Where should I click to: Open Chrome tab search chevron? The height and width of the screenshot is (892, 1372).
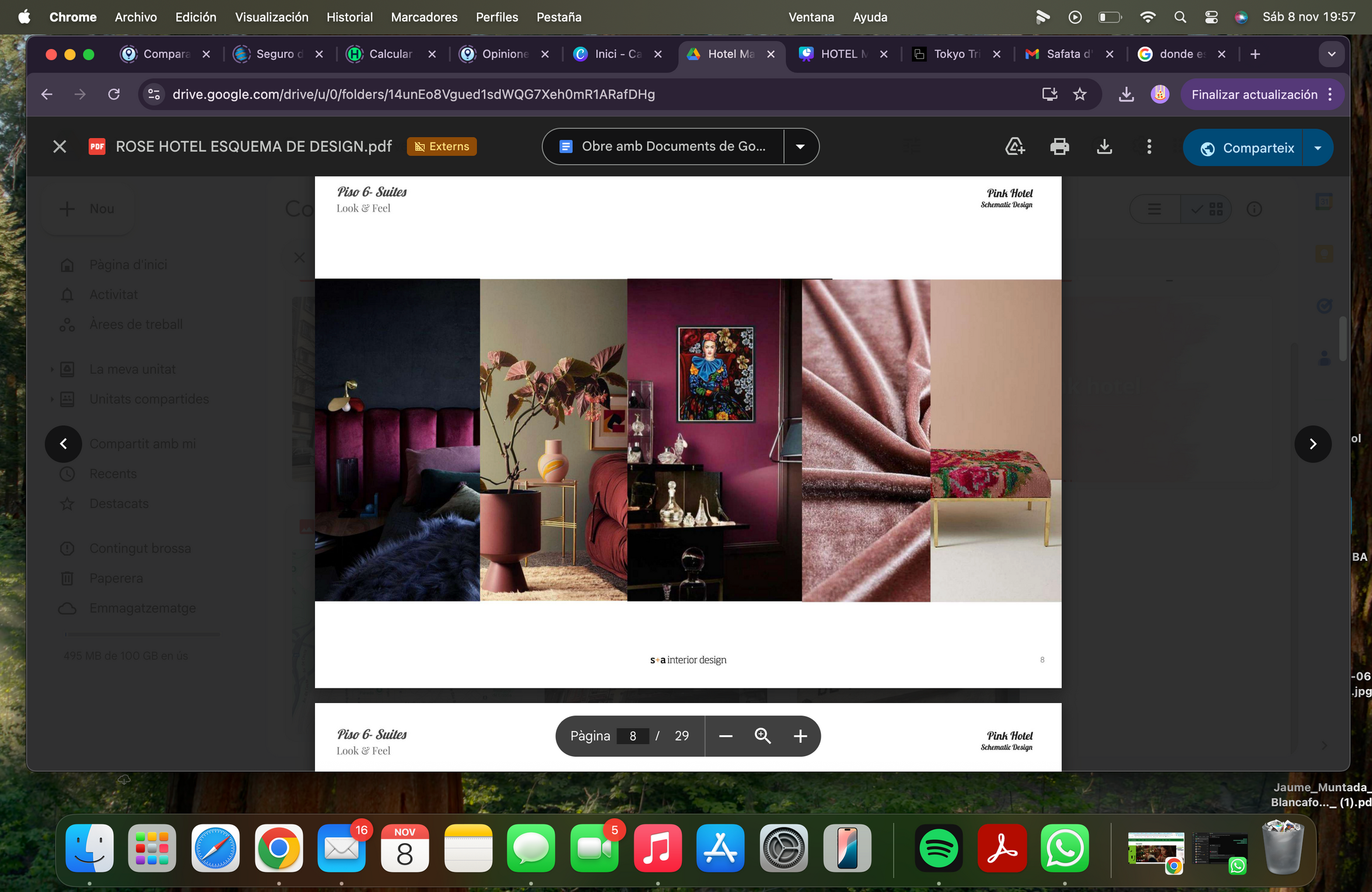pyautogui.click(x=1332, y=54)
